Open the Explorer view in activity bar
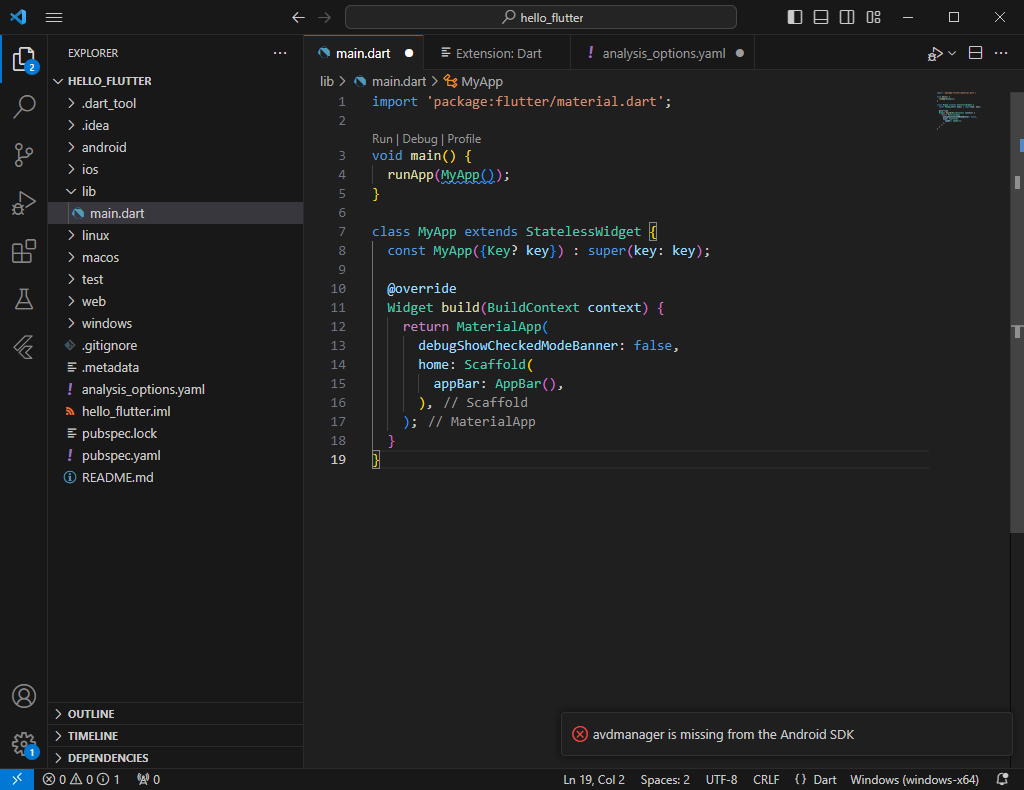Viewport: 1024px width, 790px height. [24, 59]
